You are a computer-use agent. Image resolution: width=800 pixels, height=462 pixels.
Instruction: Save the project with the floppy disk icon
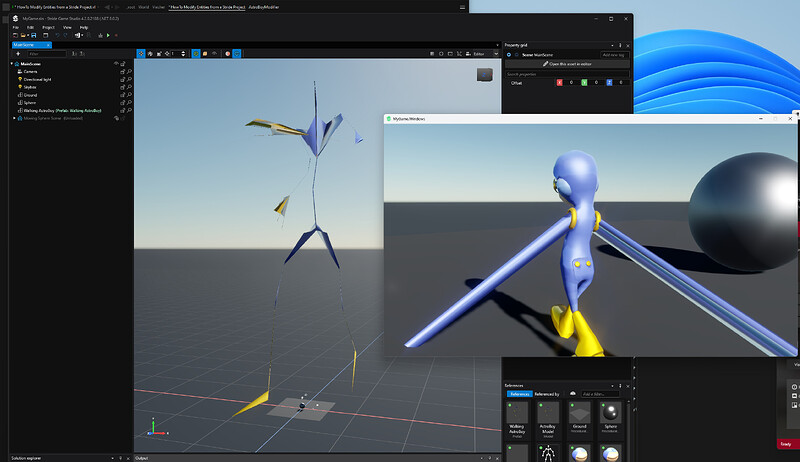coord(34,35)
